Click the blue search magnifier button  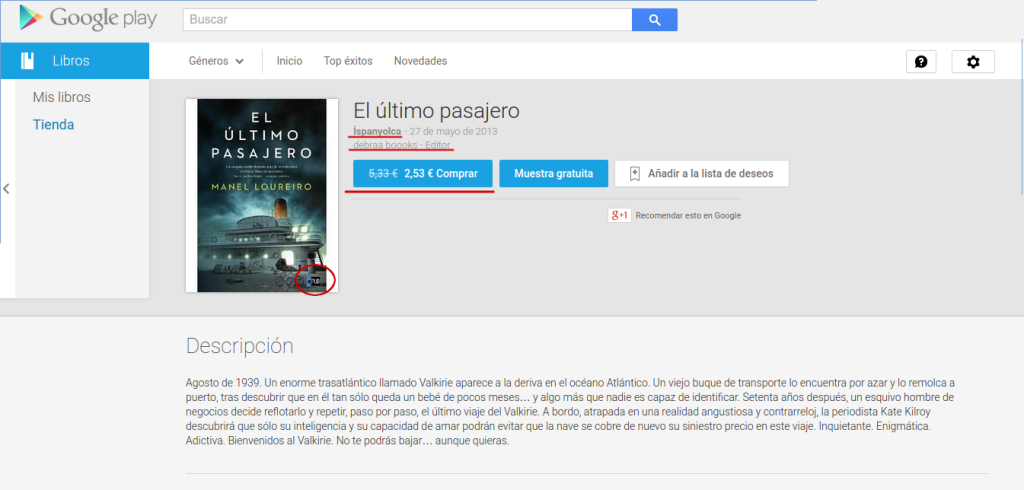[654, 20]
